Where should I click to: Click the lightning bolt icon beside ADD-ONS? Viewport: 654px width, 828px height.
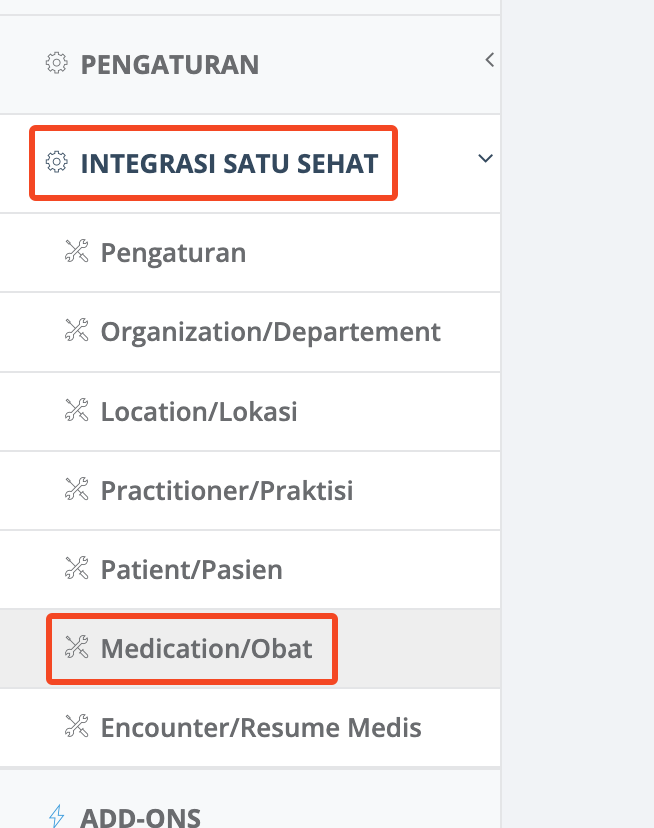(x=57, y=816)
